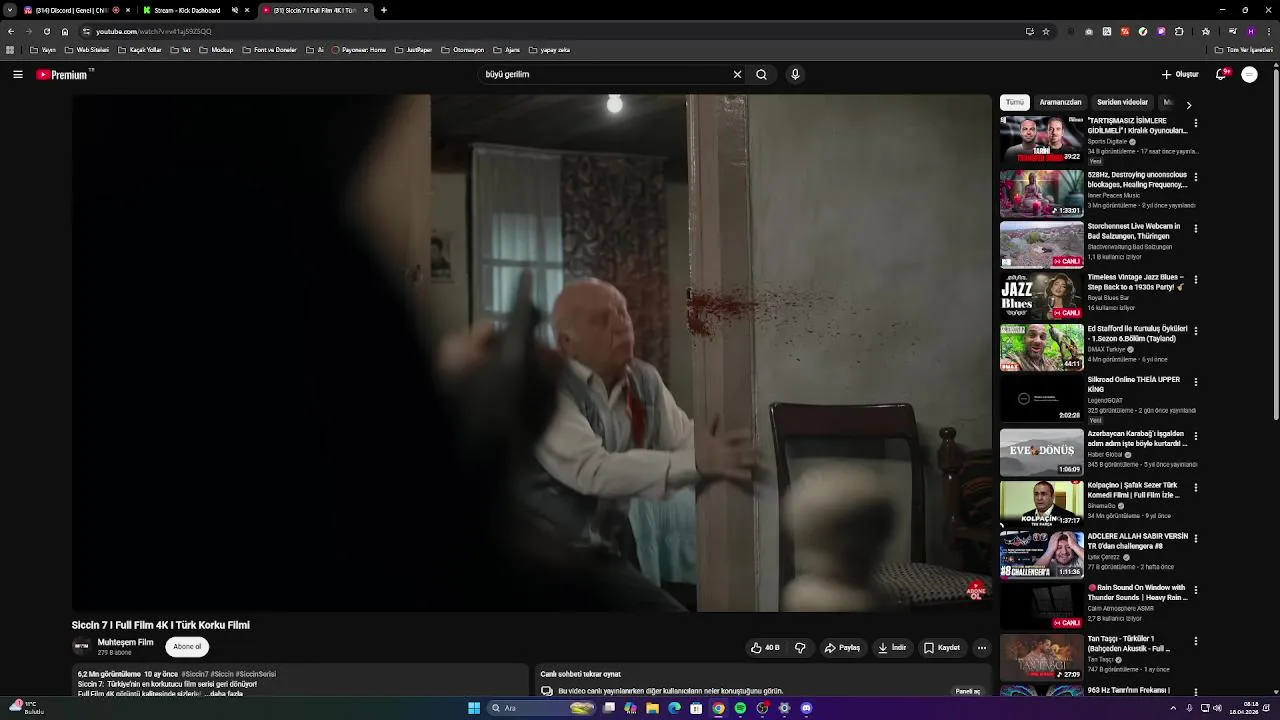Select the Aramanızdan filter chip
Image resolution: width=1280 pixels, height=720 pixels.
pos(1060,103)
